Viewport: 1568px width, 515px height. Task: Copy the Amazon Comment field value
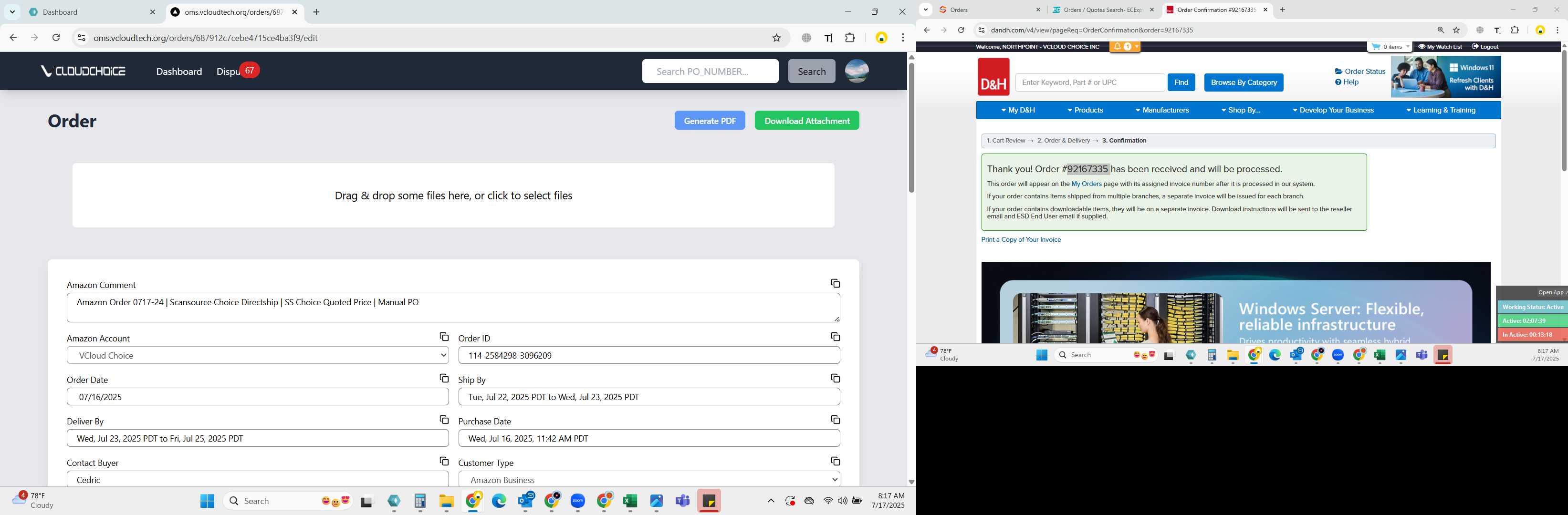click(x=835, y=283)
